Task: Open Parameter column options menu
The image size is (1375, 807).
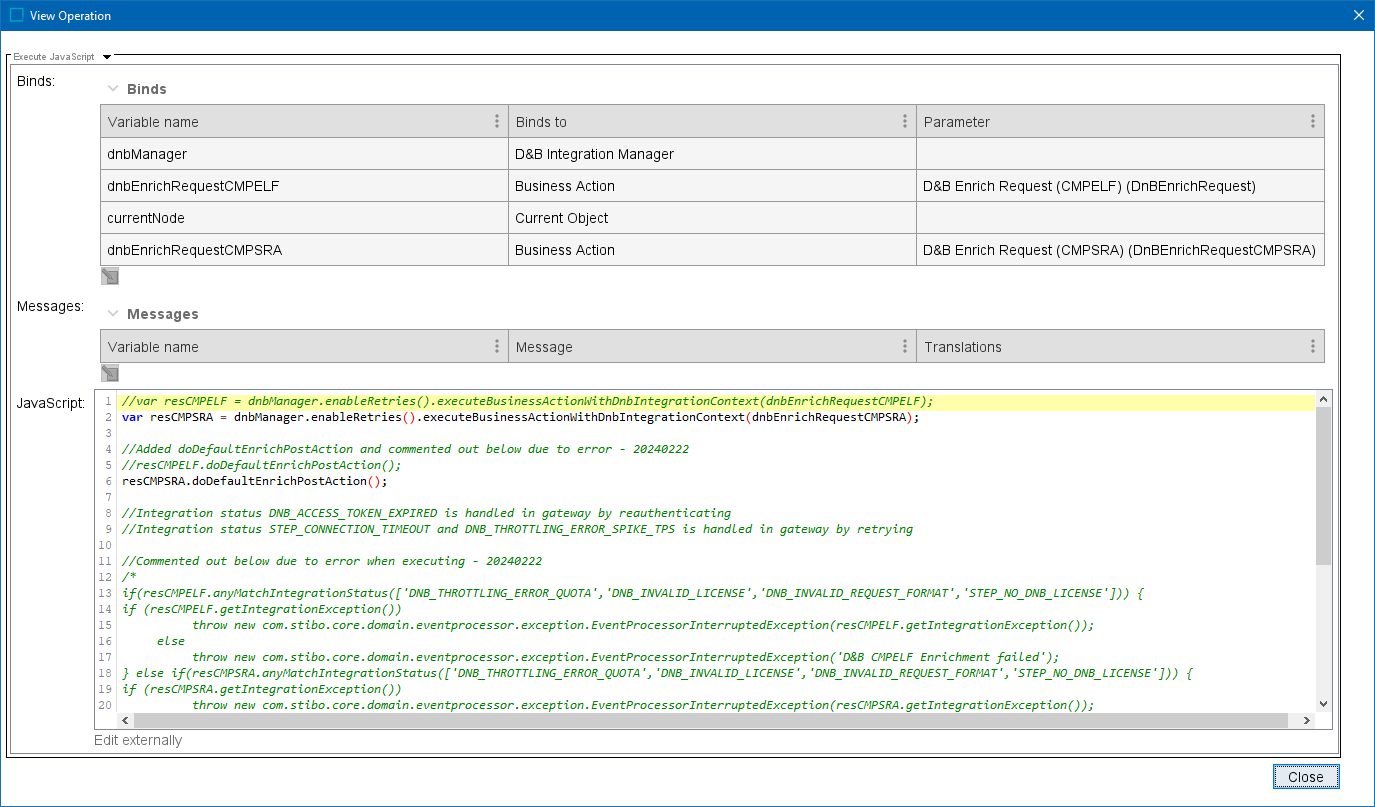Action: click(1313, 121)
